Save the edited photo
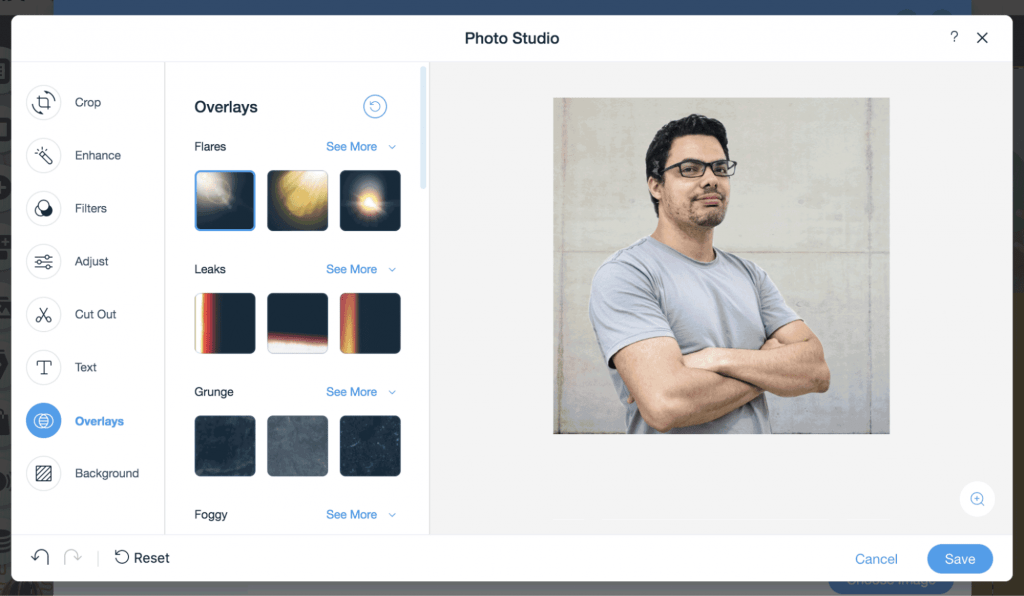The width and height of the screenshot is (1024, 596). pyautogui.click(x=960, y=559)
